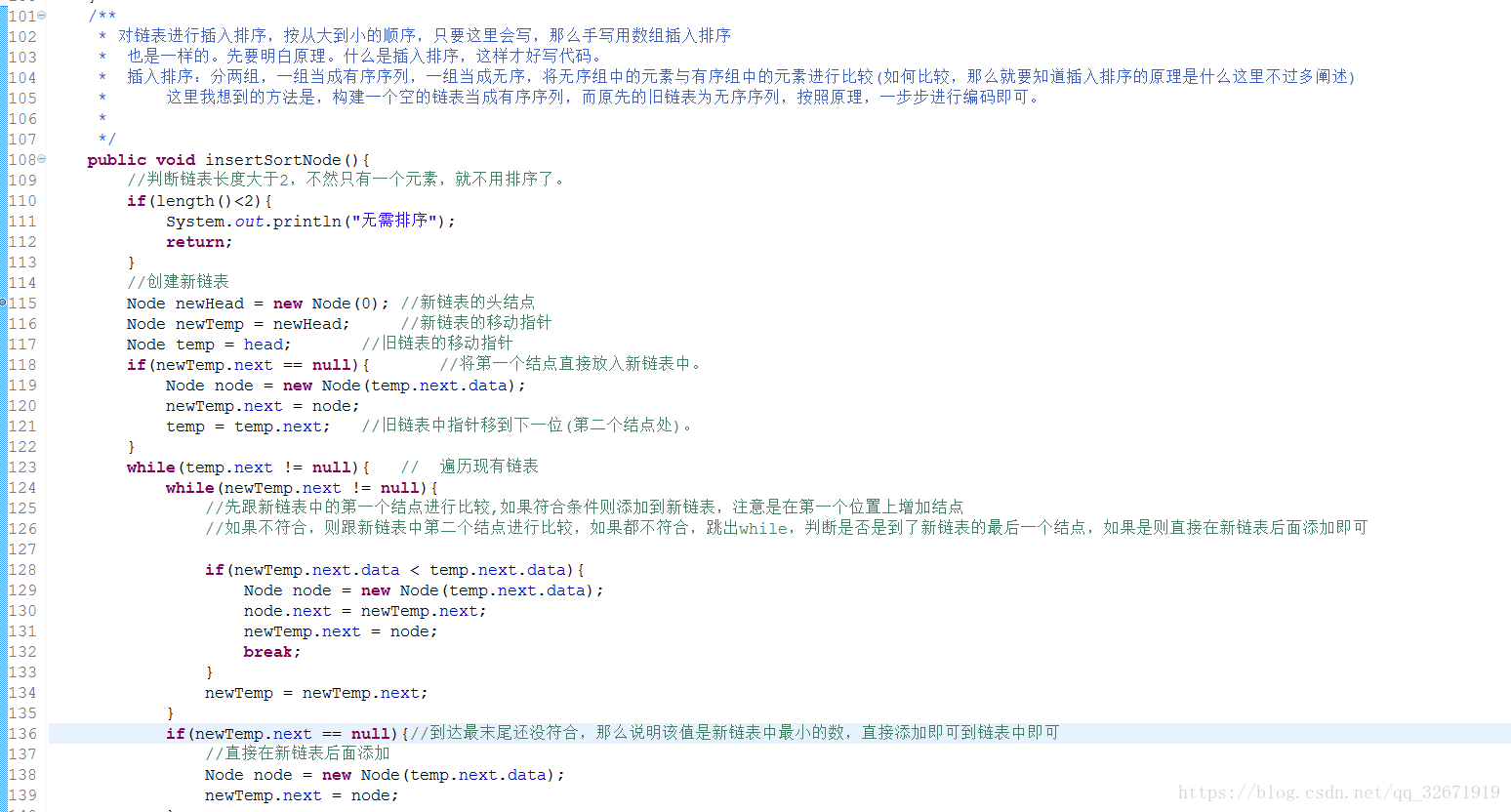1511x812 pixels.
Task: Click 'if(newTemp.next.data < temp.next.data){' condition
Action: (x=394, y=570)
